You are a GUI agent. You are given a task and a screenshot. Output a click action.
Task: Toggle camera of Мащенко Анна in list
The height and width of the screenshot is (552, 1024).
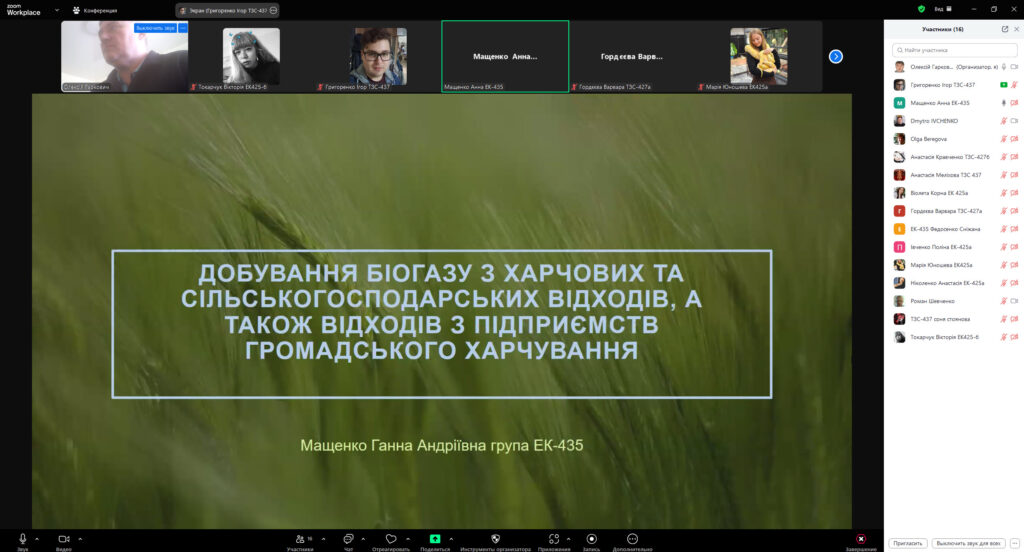point(1014,103)
